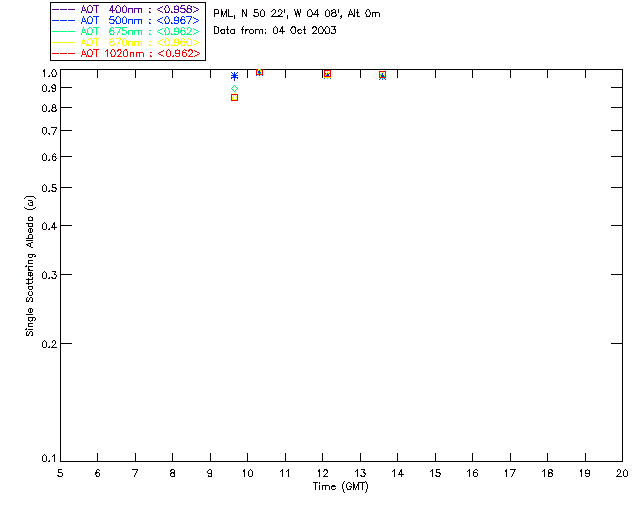The height and width of the screenshot is (512, 640).
Task: Click the 0.1 tick label on y-axis
Action: pyautogui.click(x=46, y=459)
